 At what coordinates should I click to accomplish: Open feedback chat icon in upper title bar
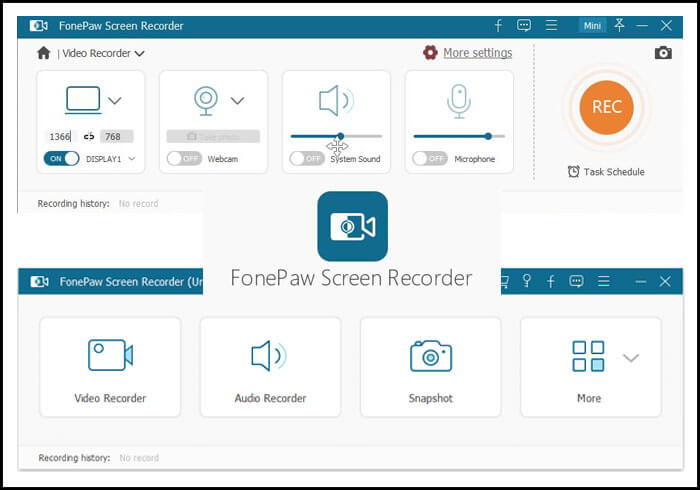(524, 25)
